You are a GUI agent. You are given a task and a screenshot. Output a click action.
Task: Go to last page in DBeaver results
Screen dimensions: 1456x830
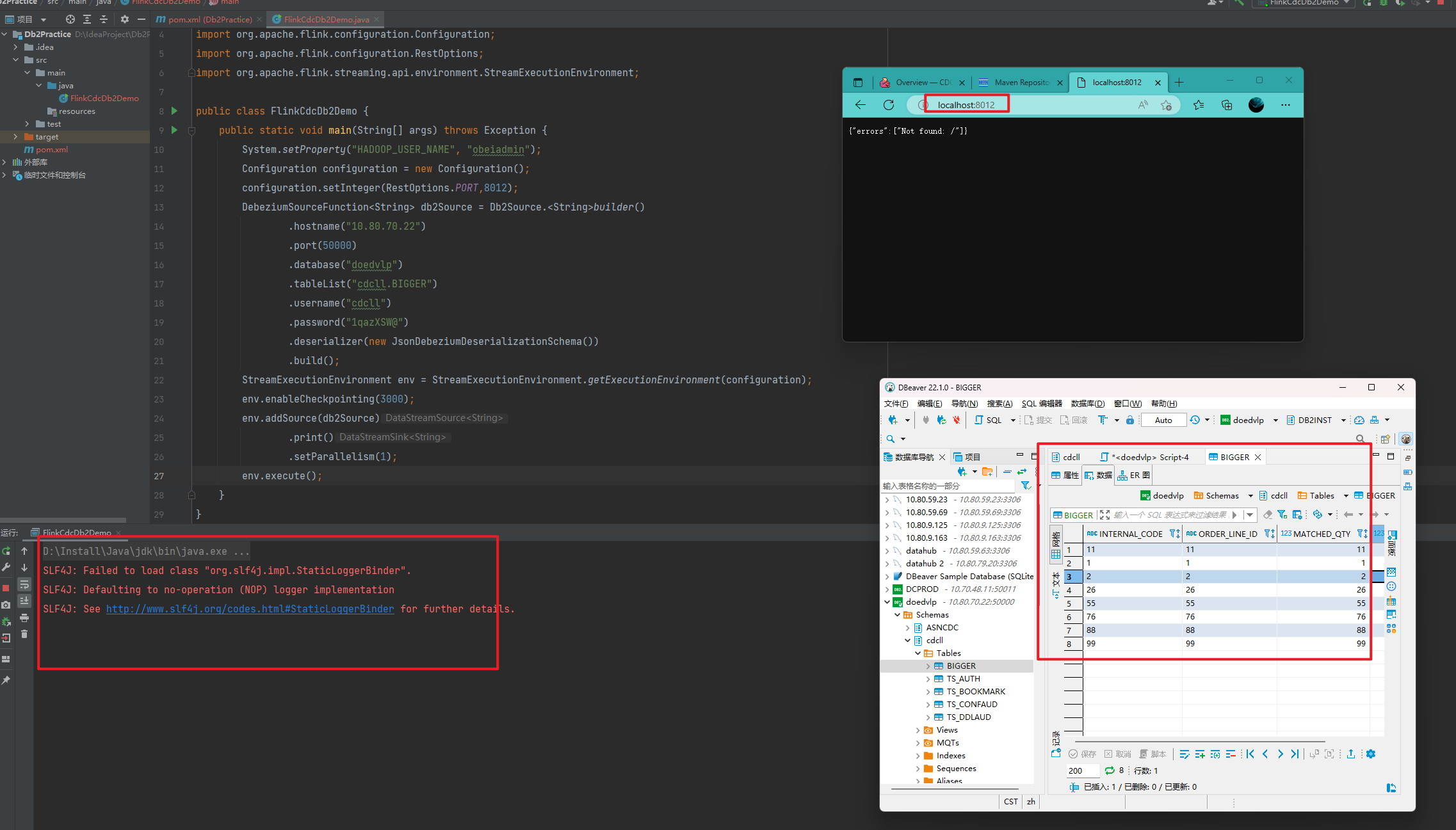pyautogui.click(x=1295, y=754)
